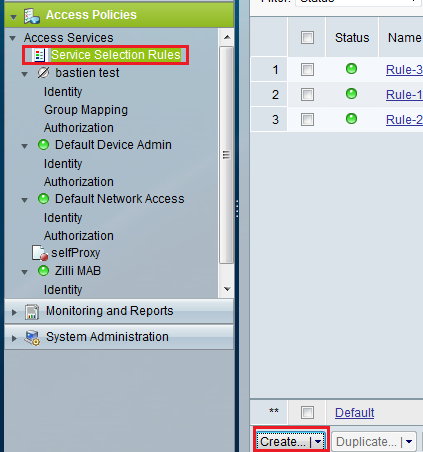
Task: Open Identity under bastien test
Action: tap(63, 92)
